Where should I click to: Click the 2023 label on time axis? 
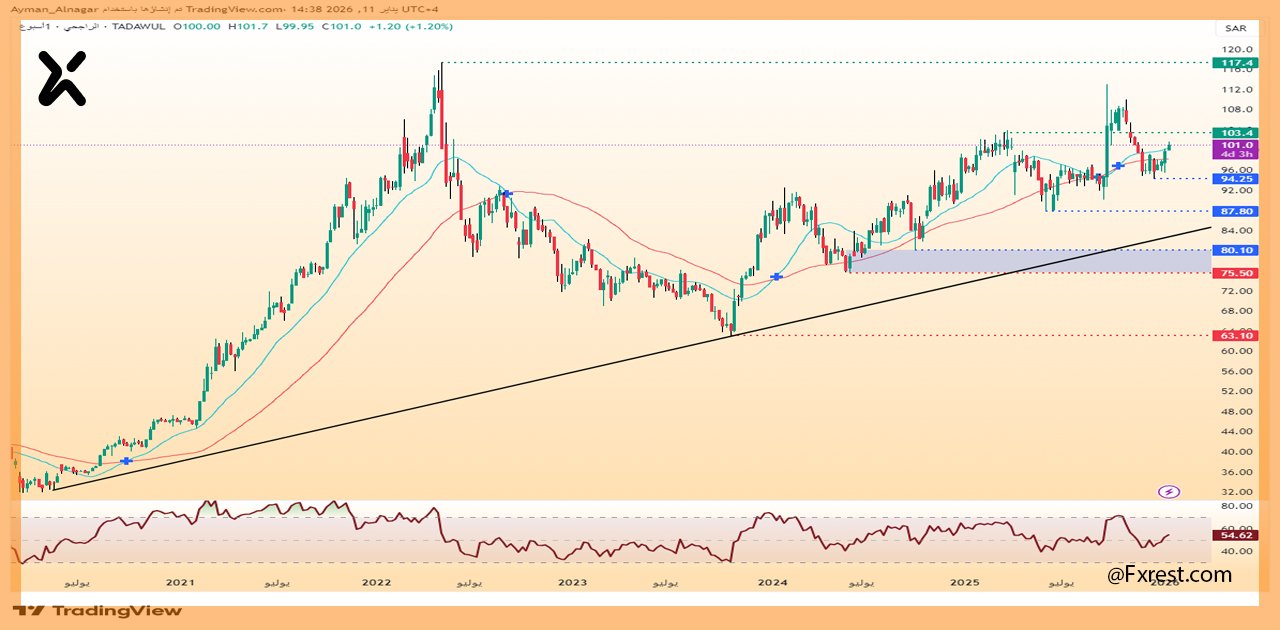pyautogui.click(x=572, y=582)
